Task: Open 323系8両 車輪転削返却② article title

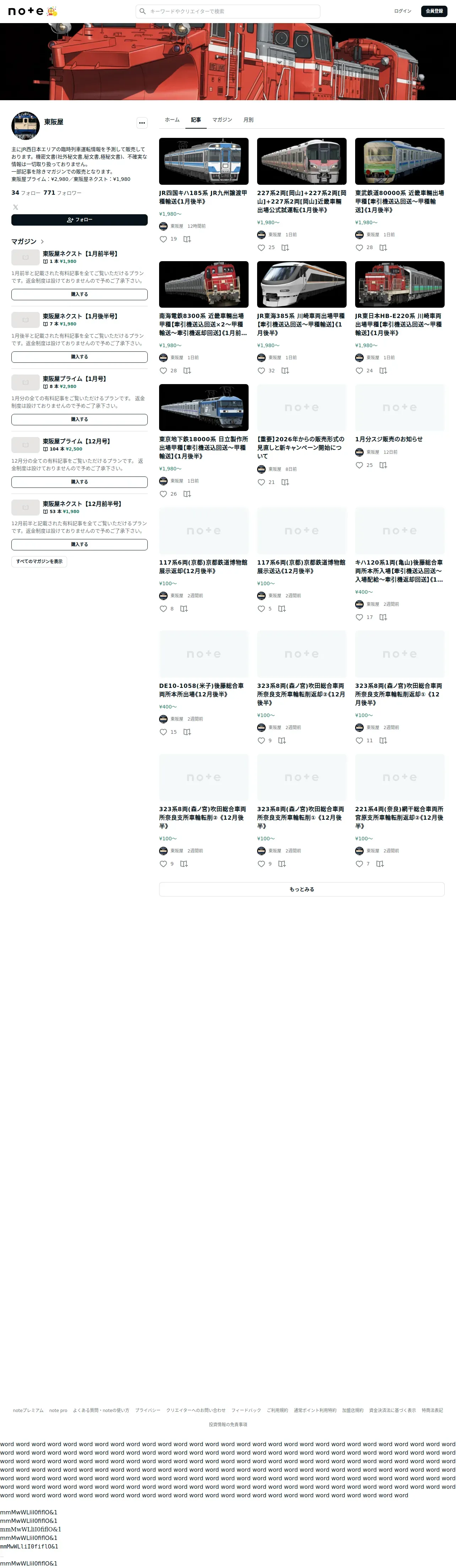Action: click(302, 695)
